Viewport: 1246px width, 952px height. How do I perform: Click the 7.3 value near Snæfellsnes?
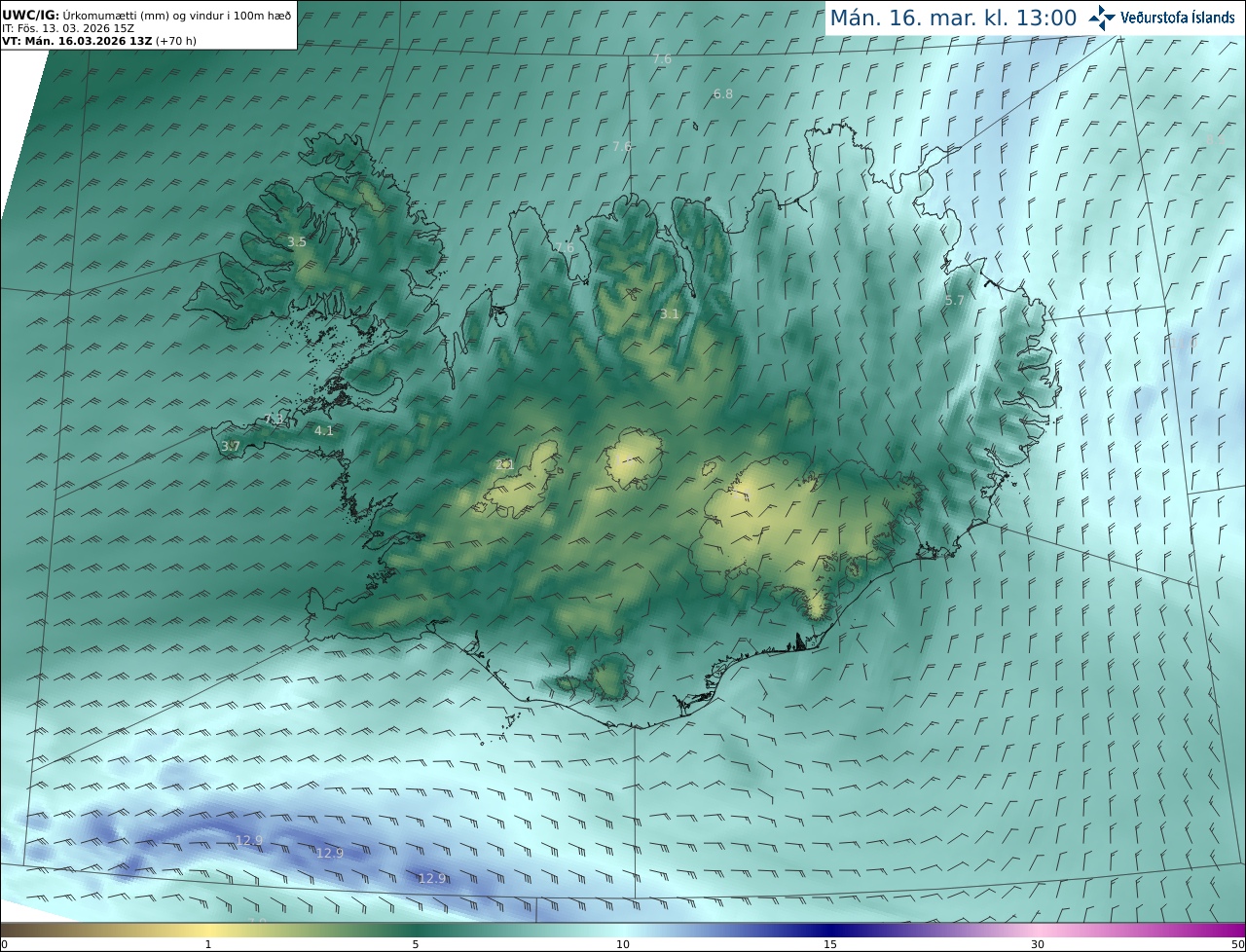tap(275, 420)
